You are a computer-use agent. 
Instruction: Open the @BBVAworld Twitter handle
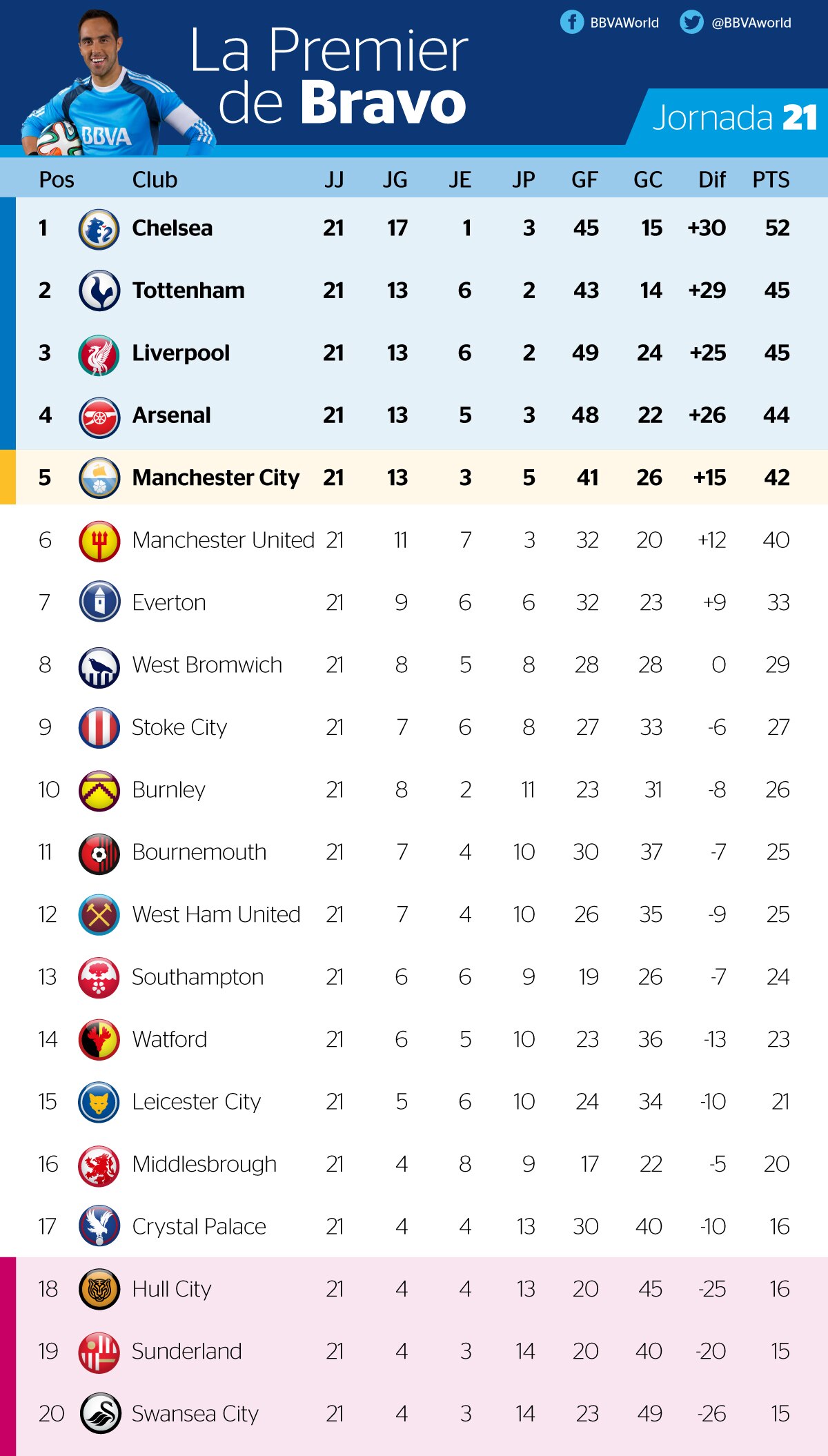coord(751,23)
